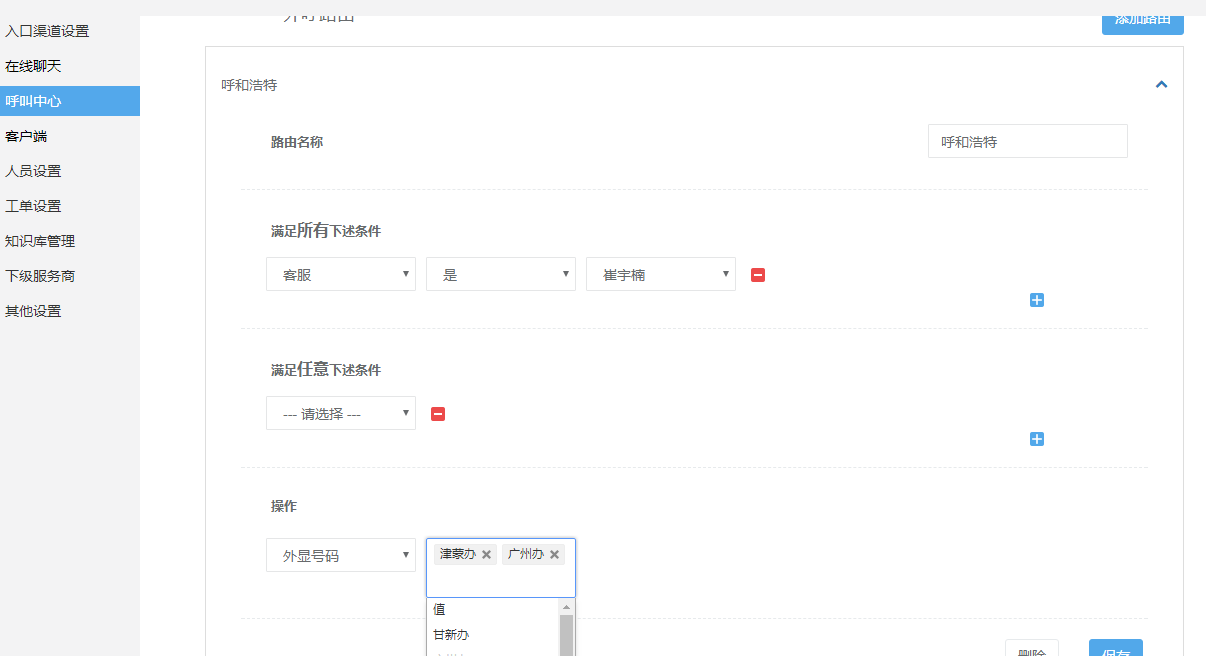The image size is (1206, 656).
Task: Open 其他设置 in the sidebar
Action: (x=33, y=311)
